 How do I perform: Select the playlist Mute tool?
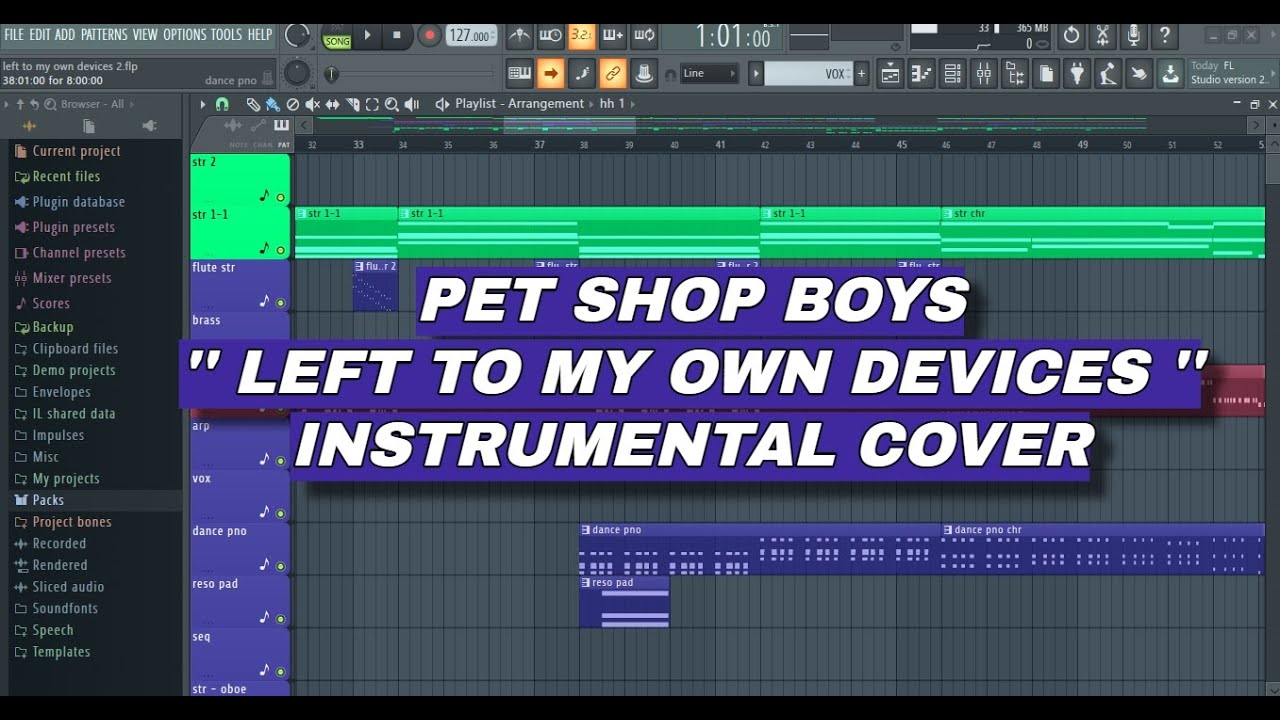tap(313, 104)
